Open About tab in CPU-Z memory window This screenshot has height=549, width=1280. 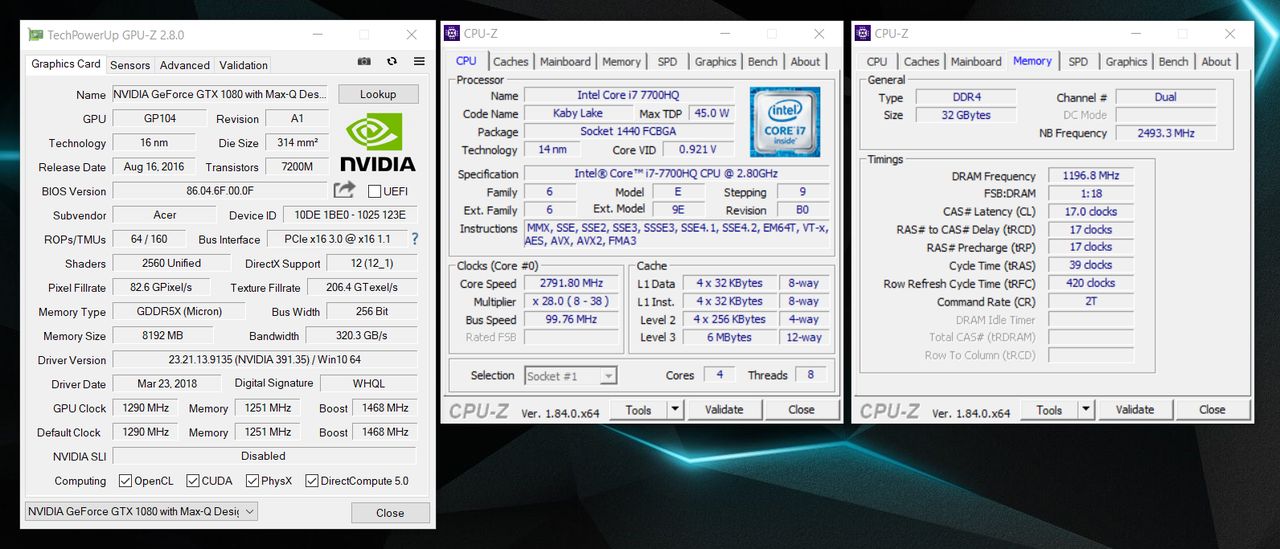click(x=1216, y=61)
